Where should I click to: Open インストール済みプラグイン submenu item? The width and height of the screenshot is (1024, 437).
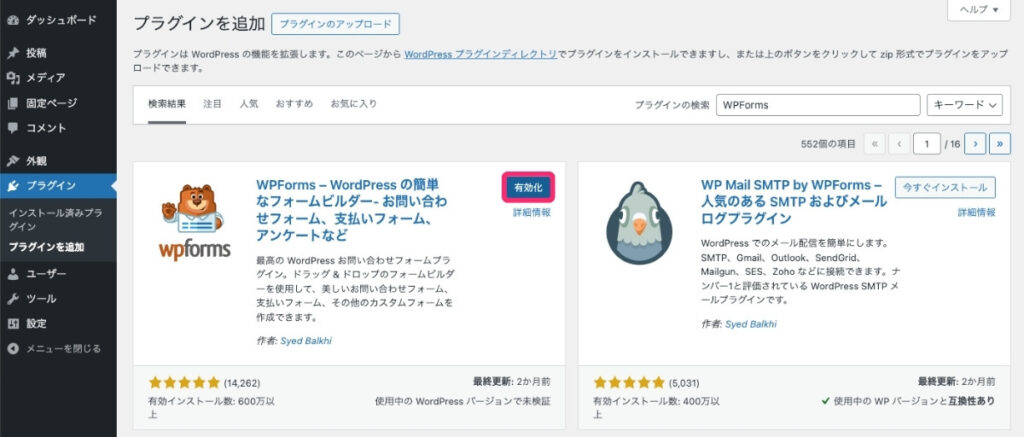coord(55,219)
